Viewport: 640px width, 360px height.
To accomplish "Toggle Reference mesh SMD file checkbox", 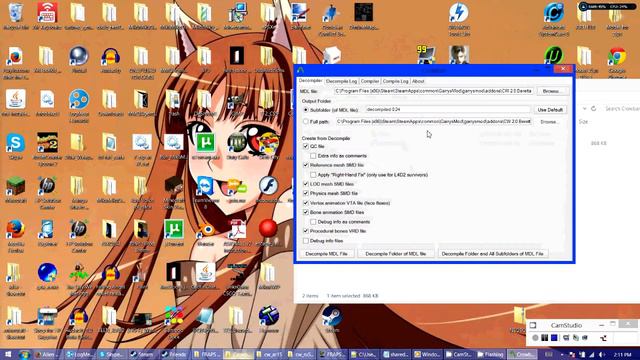I will [306, 165].
